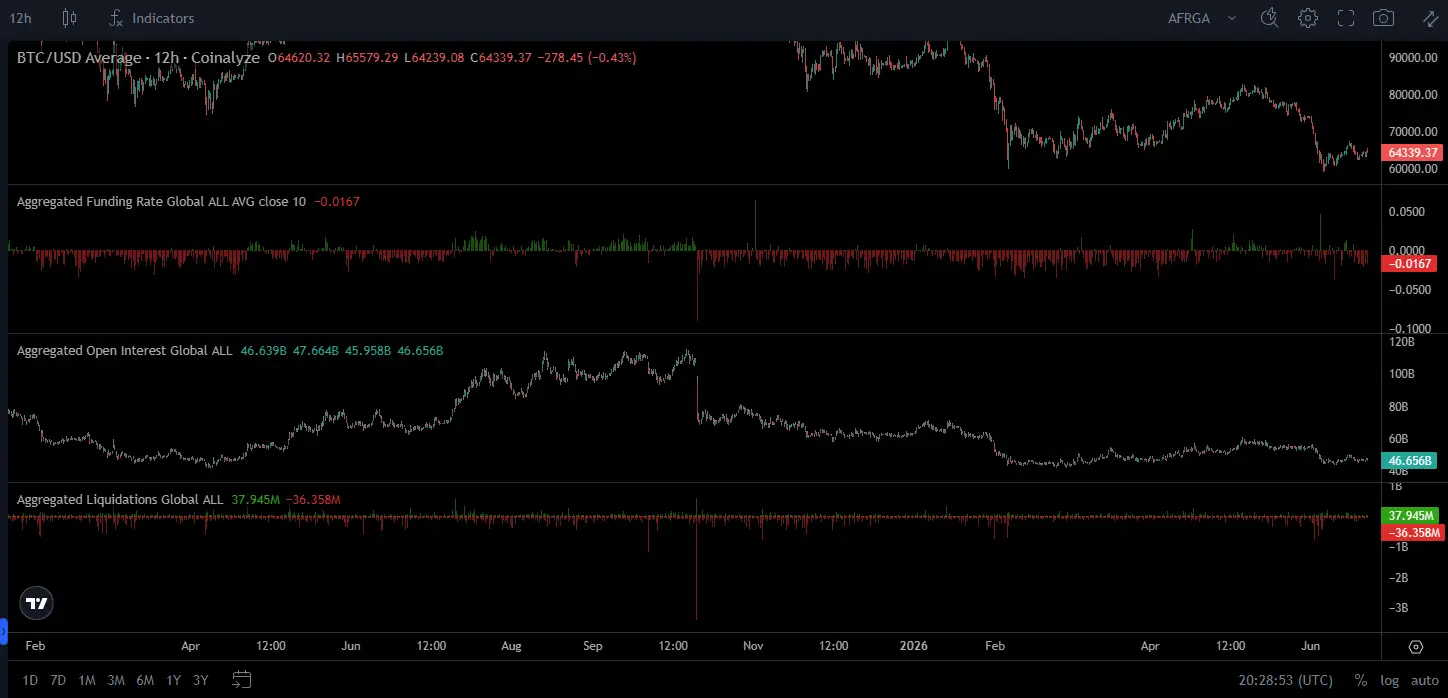
Task: Select the 6M date range
Action: click(145, 680)
